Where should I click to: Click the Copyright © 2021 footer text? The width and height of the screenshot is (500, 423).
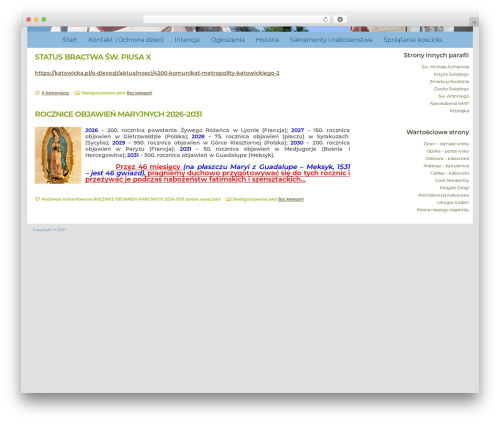49,230
